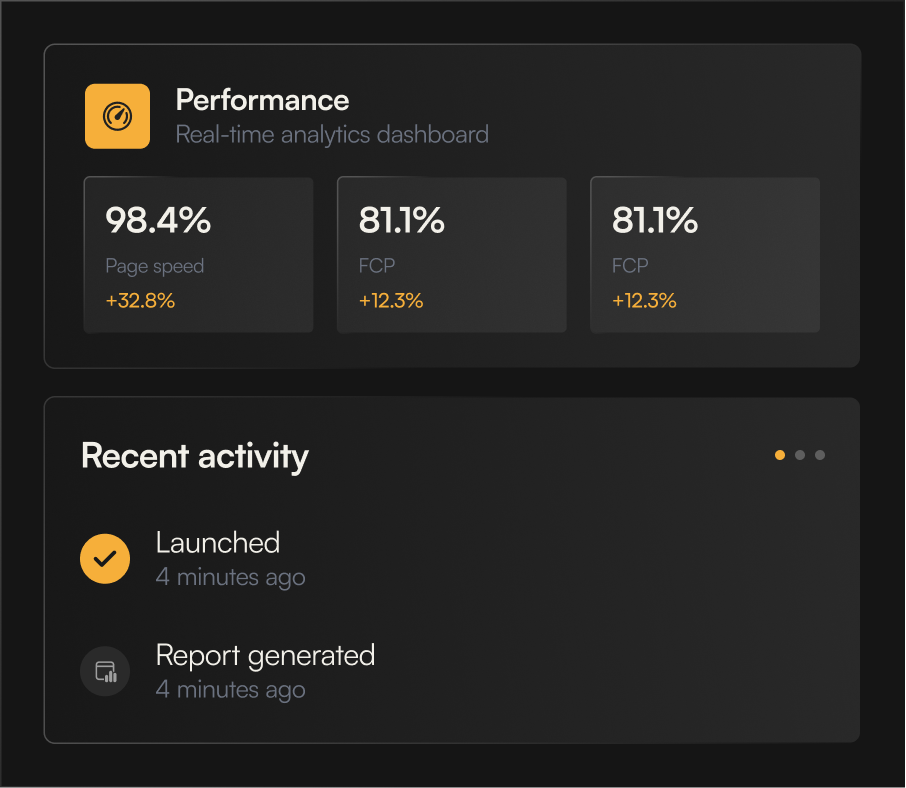Click the 98.4% page speed value
The width and height of the screenshot is (906, 788).
click(158, 221)
